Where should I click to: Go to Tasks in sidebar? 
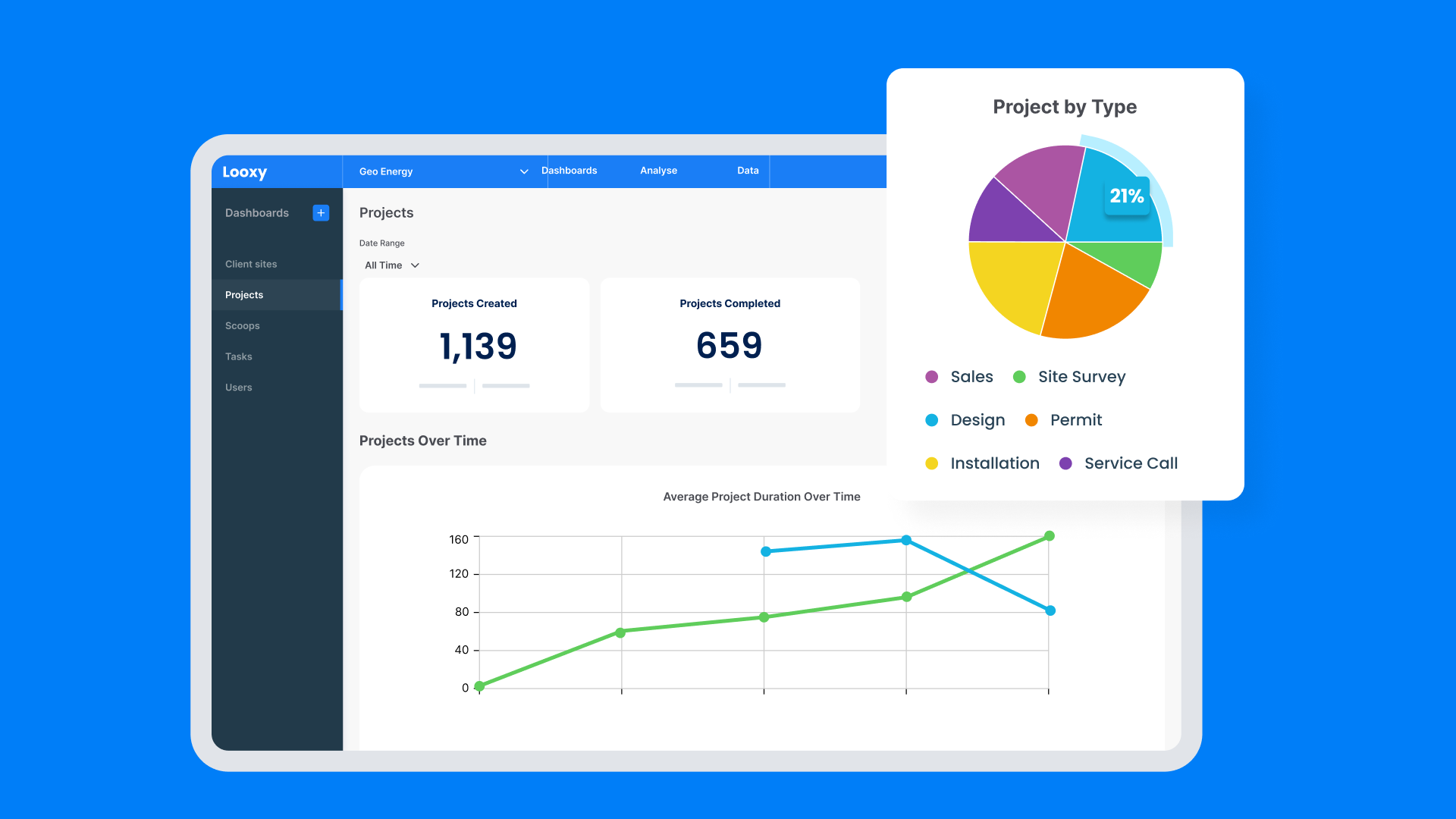click(239, 356)
